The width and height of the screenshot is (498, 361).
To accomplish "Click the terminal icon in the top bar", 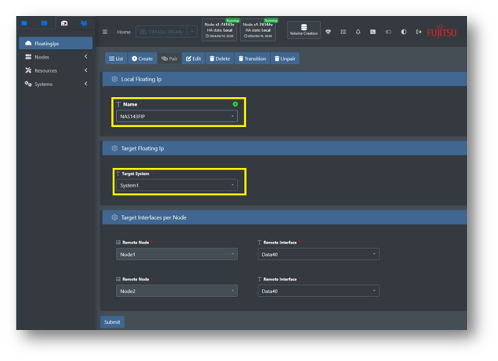I will coord(373,32).
